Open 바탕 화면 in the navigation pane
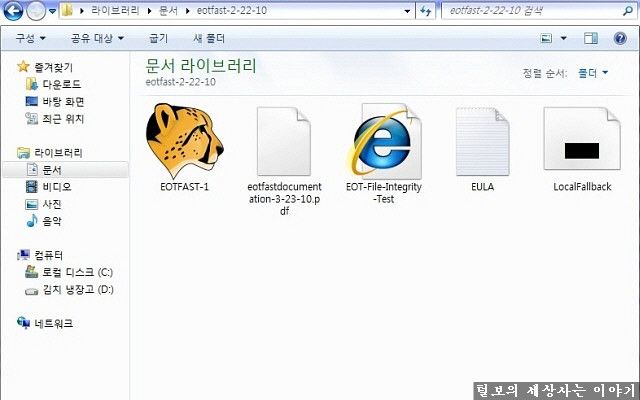 coord(63,101)
